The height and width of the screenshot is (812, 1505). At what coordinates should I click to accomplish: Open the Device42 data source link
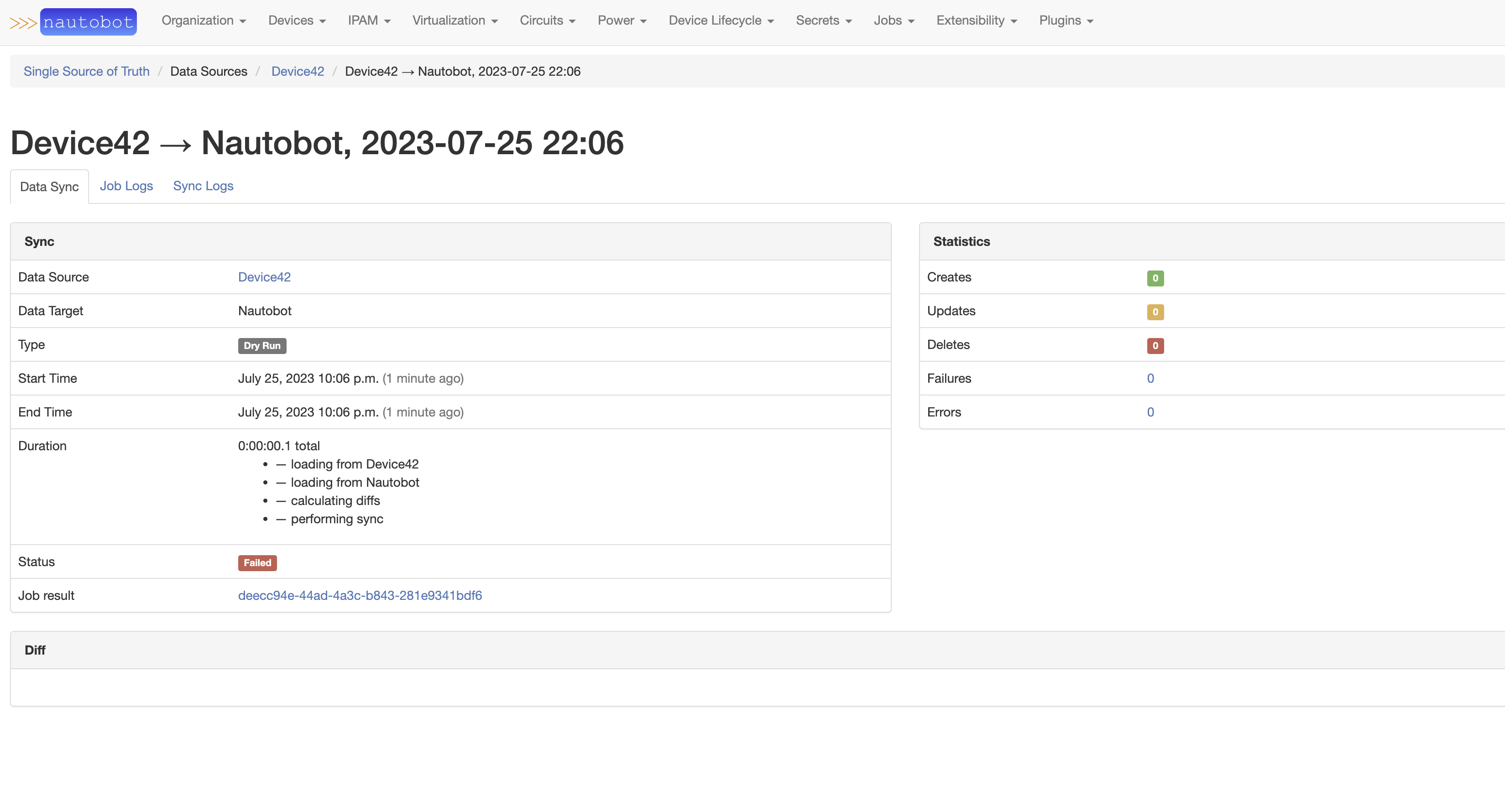click(x=264, y=277)
